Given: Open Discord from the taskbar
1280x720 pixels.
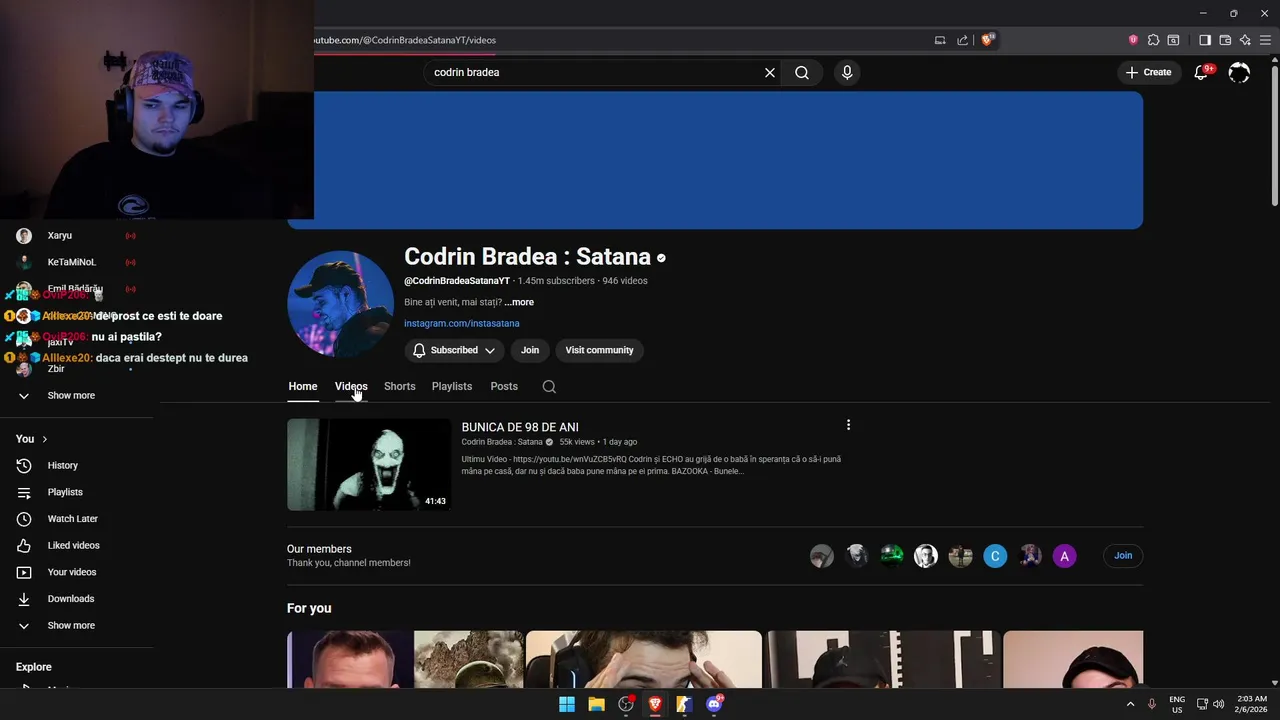Looking at the screenshot, I should pos(714,704).
